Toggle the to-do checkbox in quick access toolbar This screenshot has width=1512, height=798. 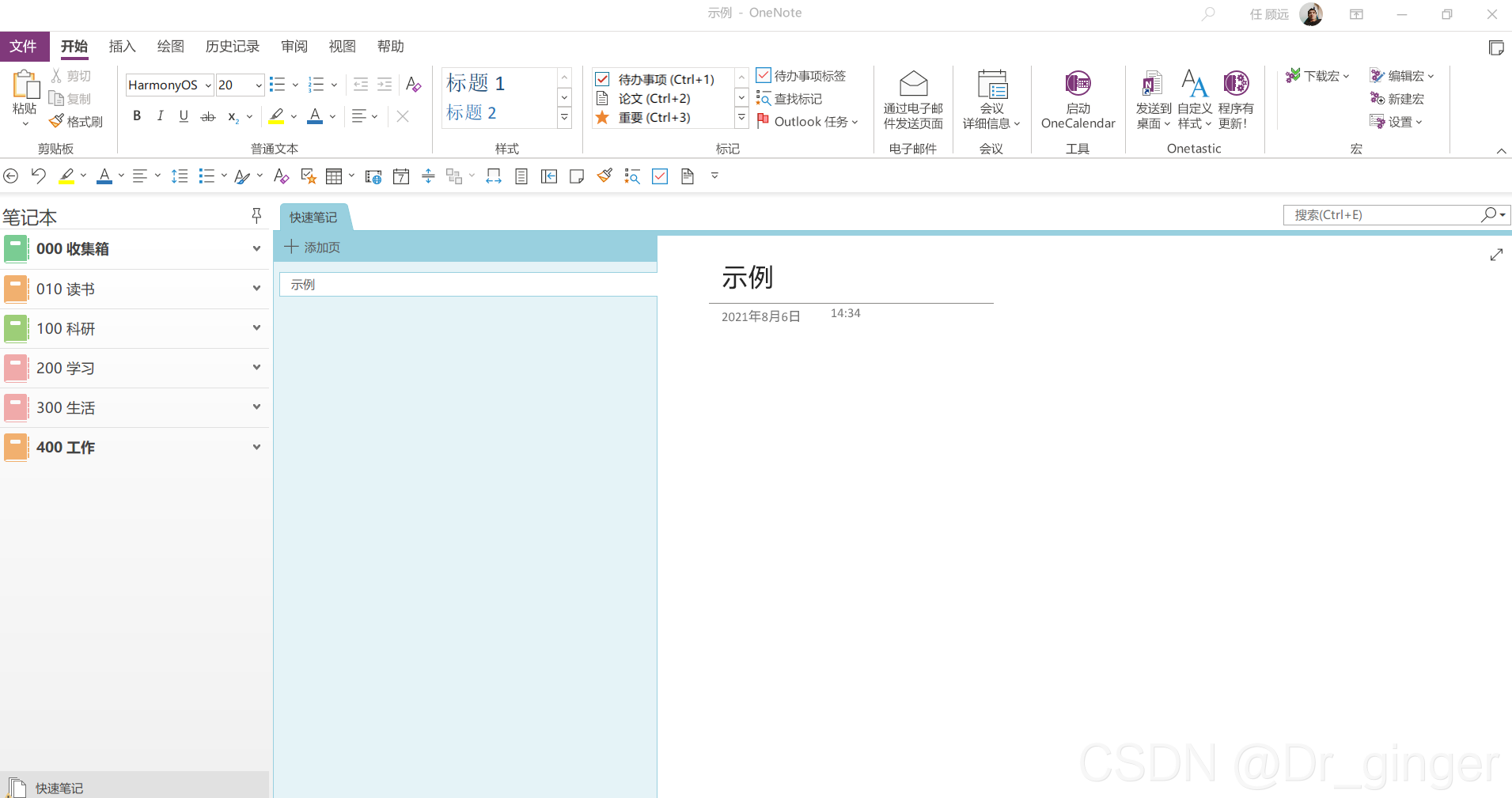[660, 176]
